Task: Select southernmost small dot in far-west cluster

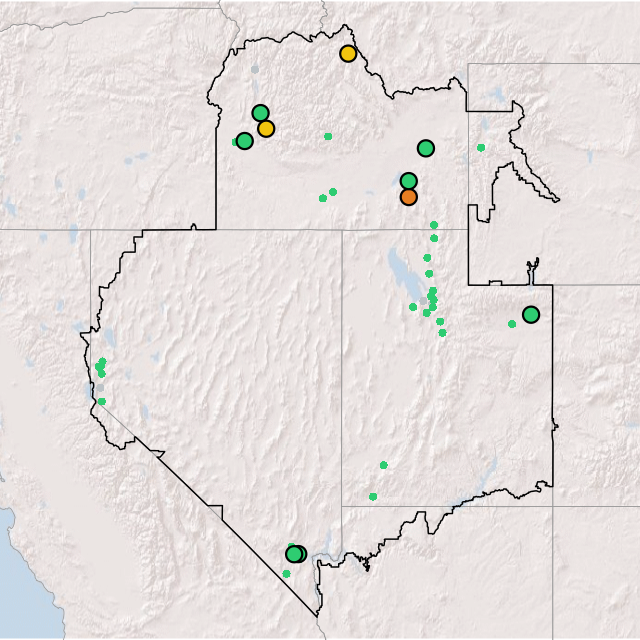Action: click(x=101, y=401)
